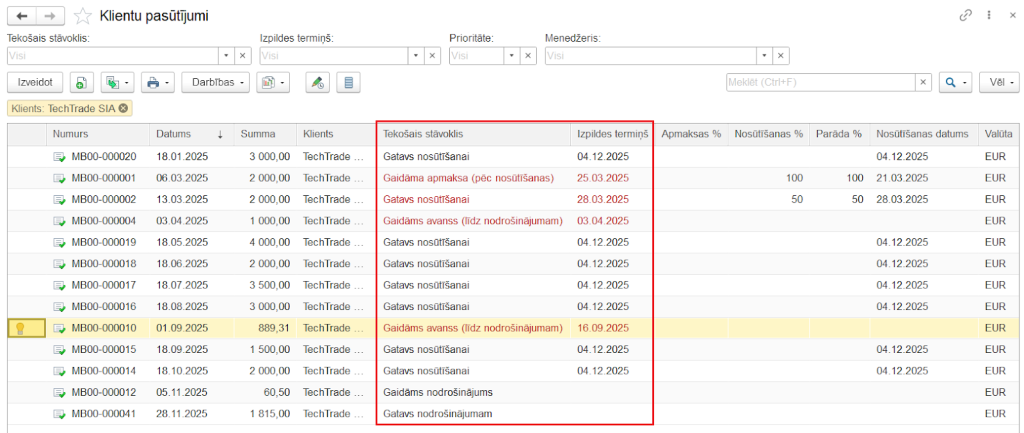Open the Darbības menu

coord(216,82)
